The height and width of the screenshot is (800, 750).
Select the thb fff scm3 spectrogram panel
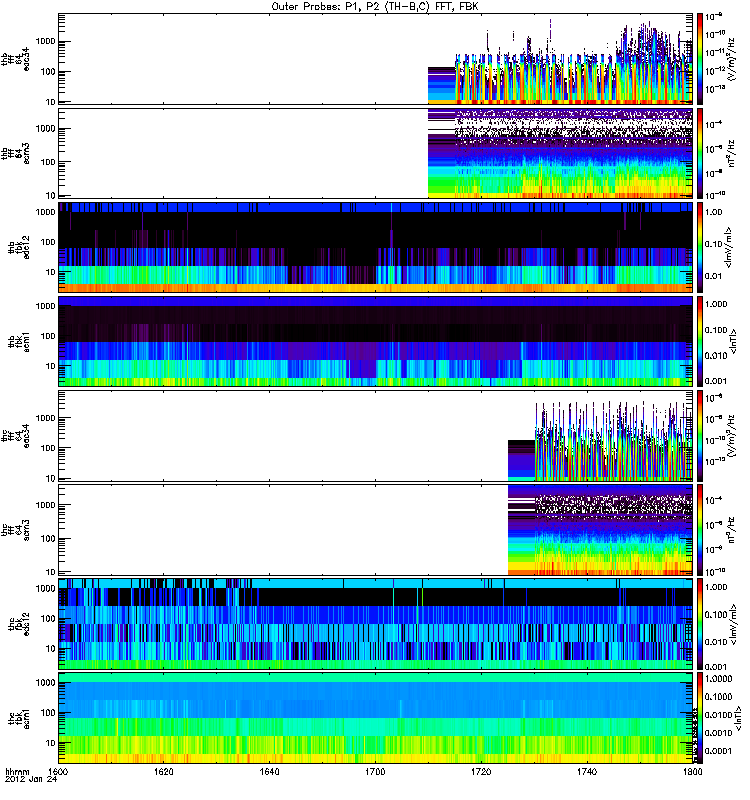pyautogui.click(x=375, y=152)
